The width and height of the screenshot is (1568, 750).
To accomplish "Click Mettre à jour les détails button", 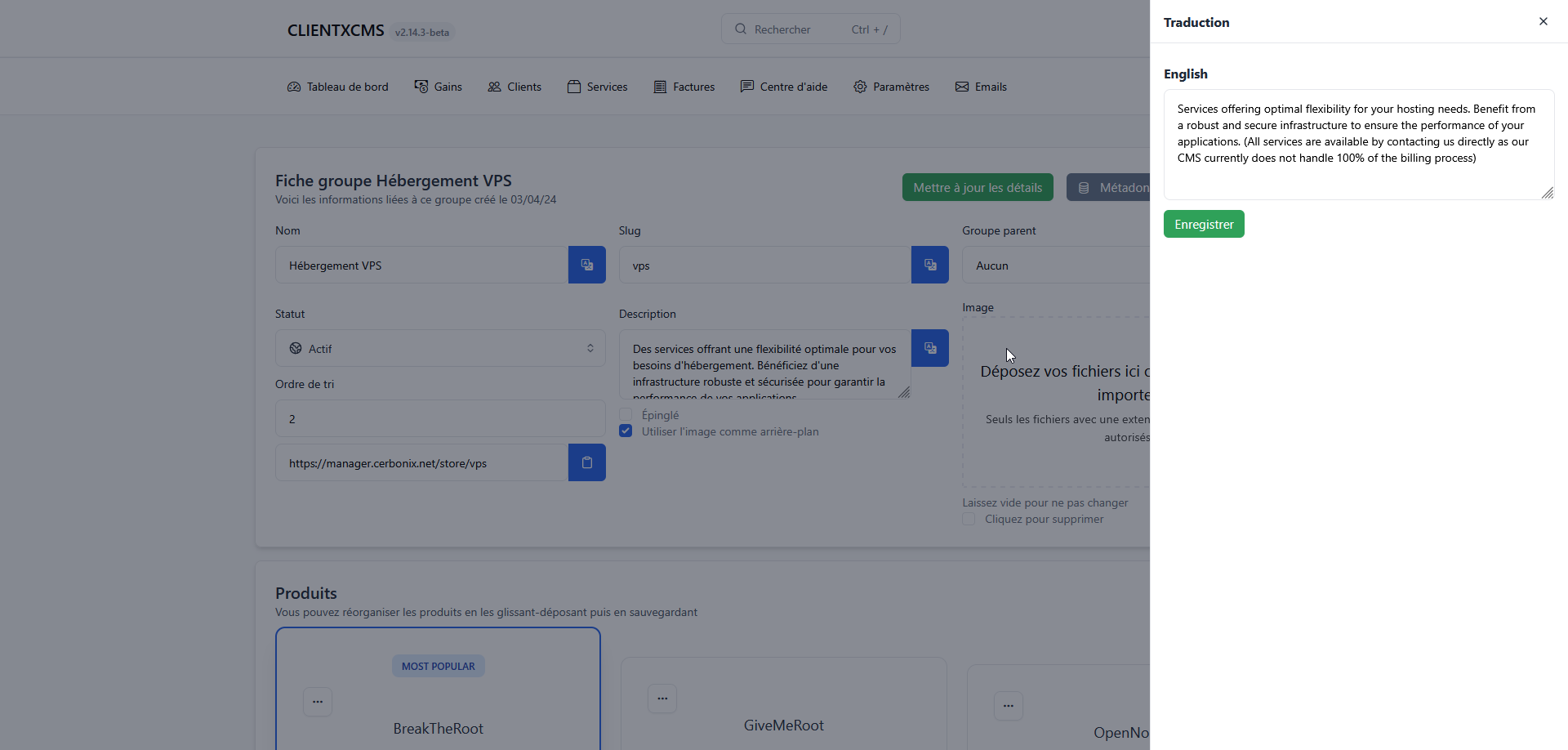I will click(978, 187).
